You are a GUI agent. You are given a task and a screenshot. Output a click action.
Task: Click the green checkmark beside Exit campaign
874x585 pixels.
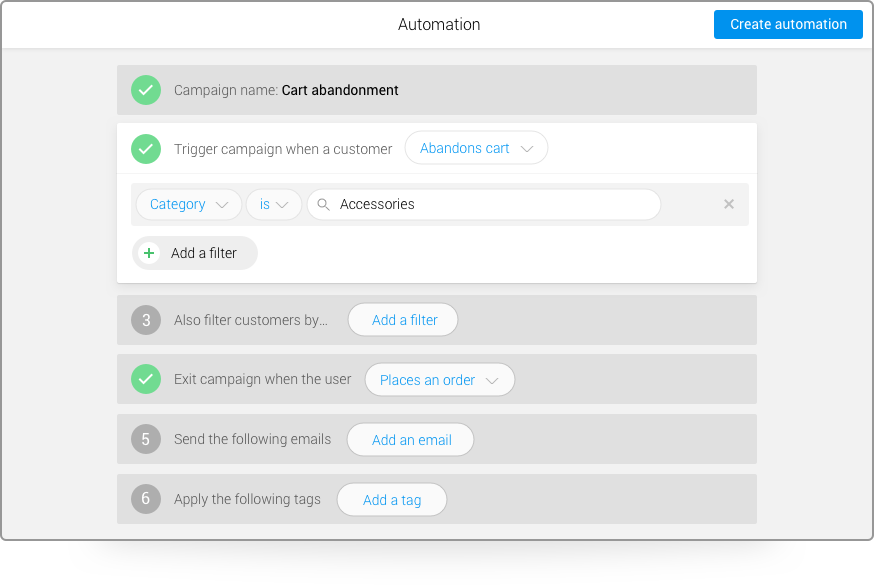(146, 380)
